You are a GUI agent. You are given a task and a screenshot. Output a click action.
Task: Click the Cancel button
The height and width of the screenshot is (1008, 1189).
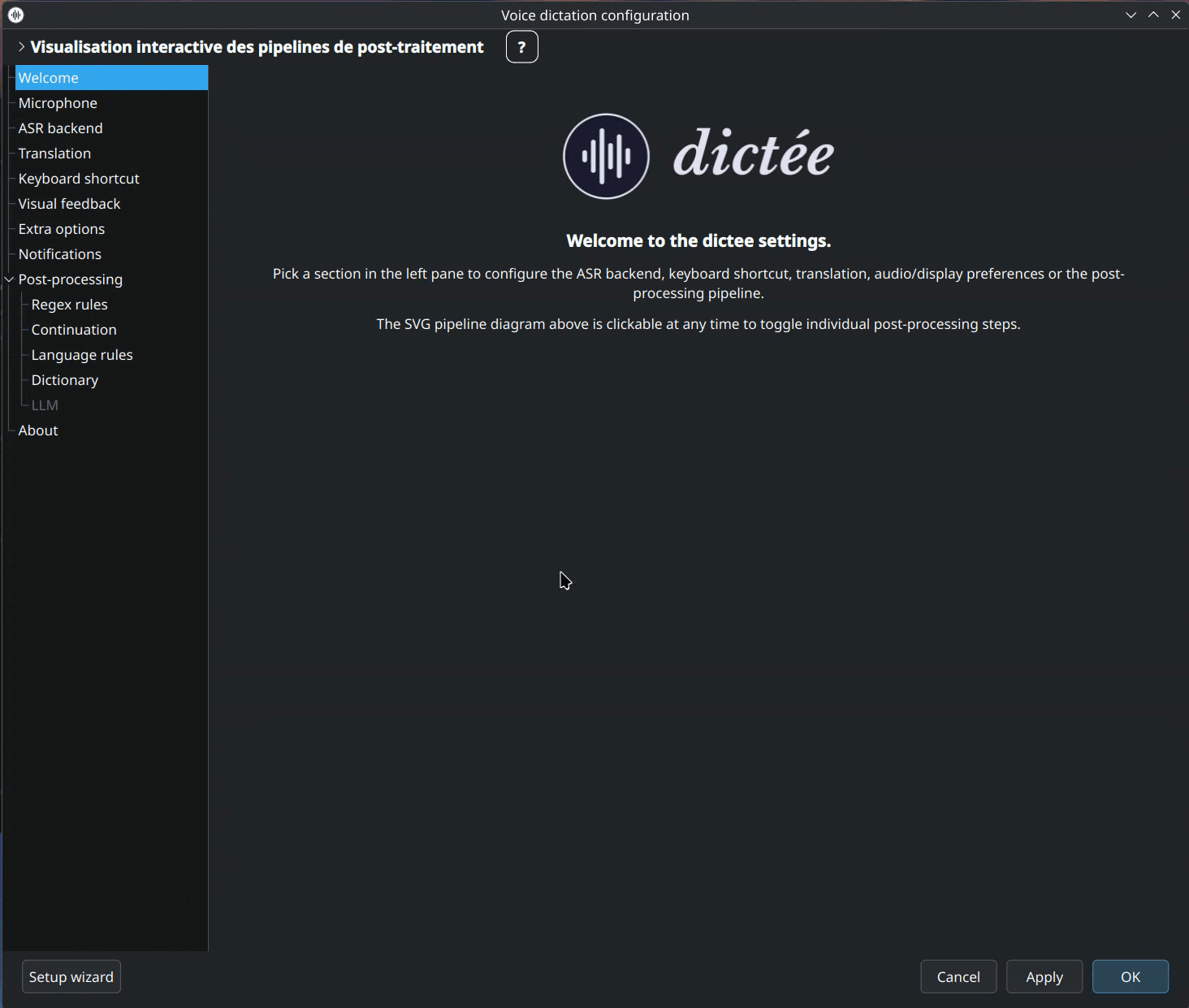pyautogui.click(x=958, y=976)
